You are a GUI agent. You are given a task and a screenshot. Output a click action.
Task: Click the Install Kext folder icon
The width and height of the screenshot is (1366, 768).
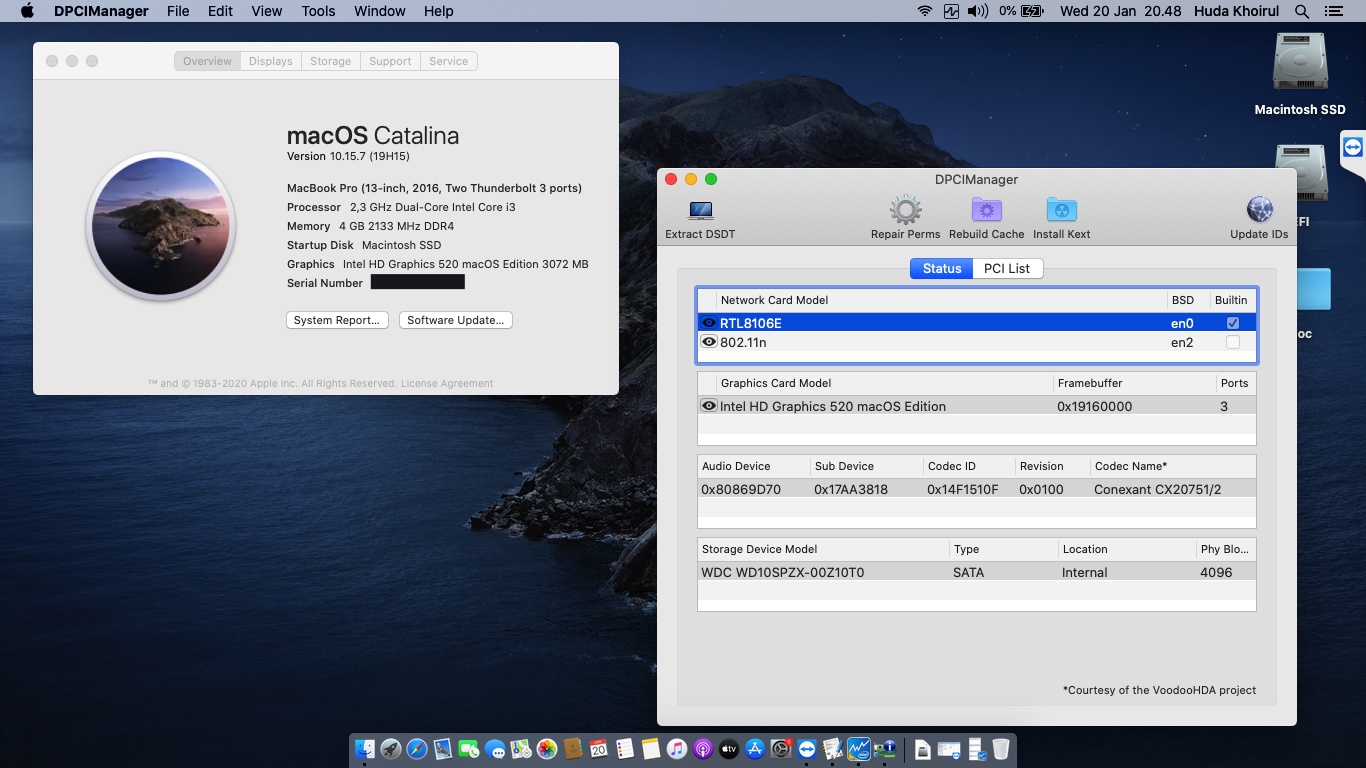click(x=1061, y=210)
